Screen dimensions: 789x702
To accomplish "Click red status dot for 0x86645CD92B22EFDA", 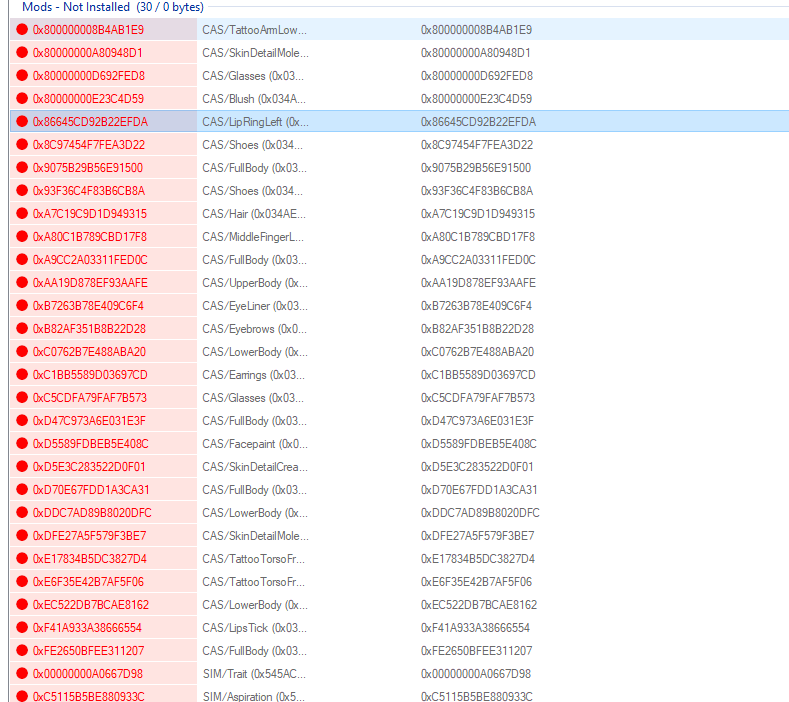I will [x=22, y=121].
